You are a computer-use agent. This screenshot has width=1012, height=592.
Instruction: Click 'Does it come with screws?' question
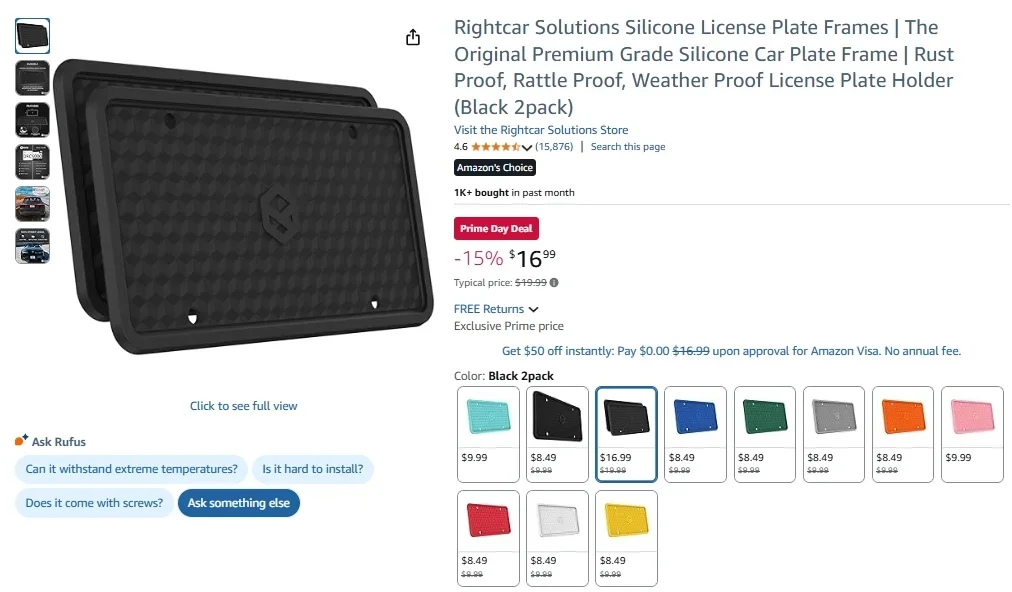(92, 503)
